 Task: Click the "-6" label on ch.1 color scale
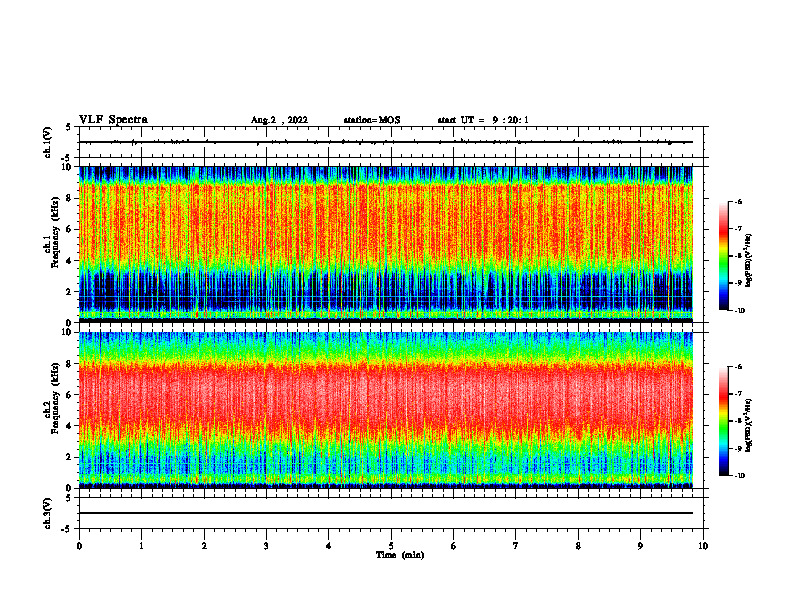(x=737, y=201)
